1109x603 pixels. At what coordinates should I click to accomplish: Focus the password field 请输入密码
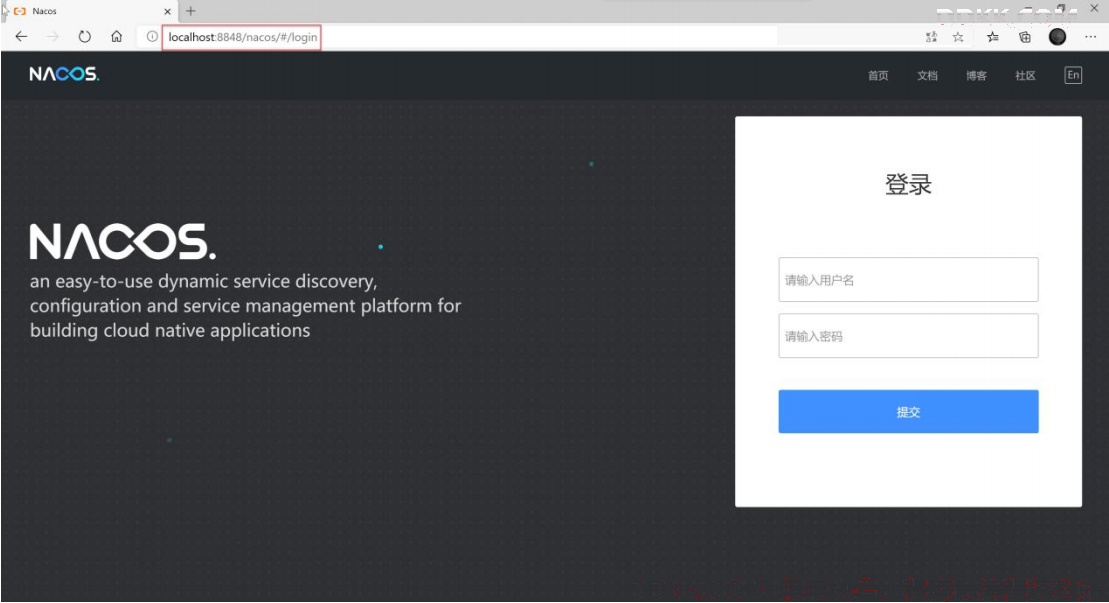point(908,336)
